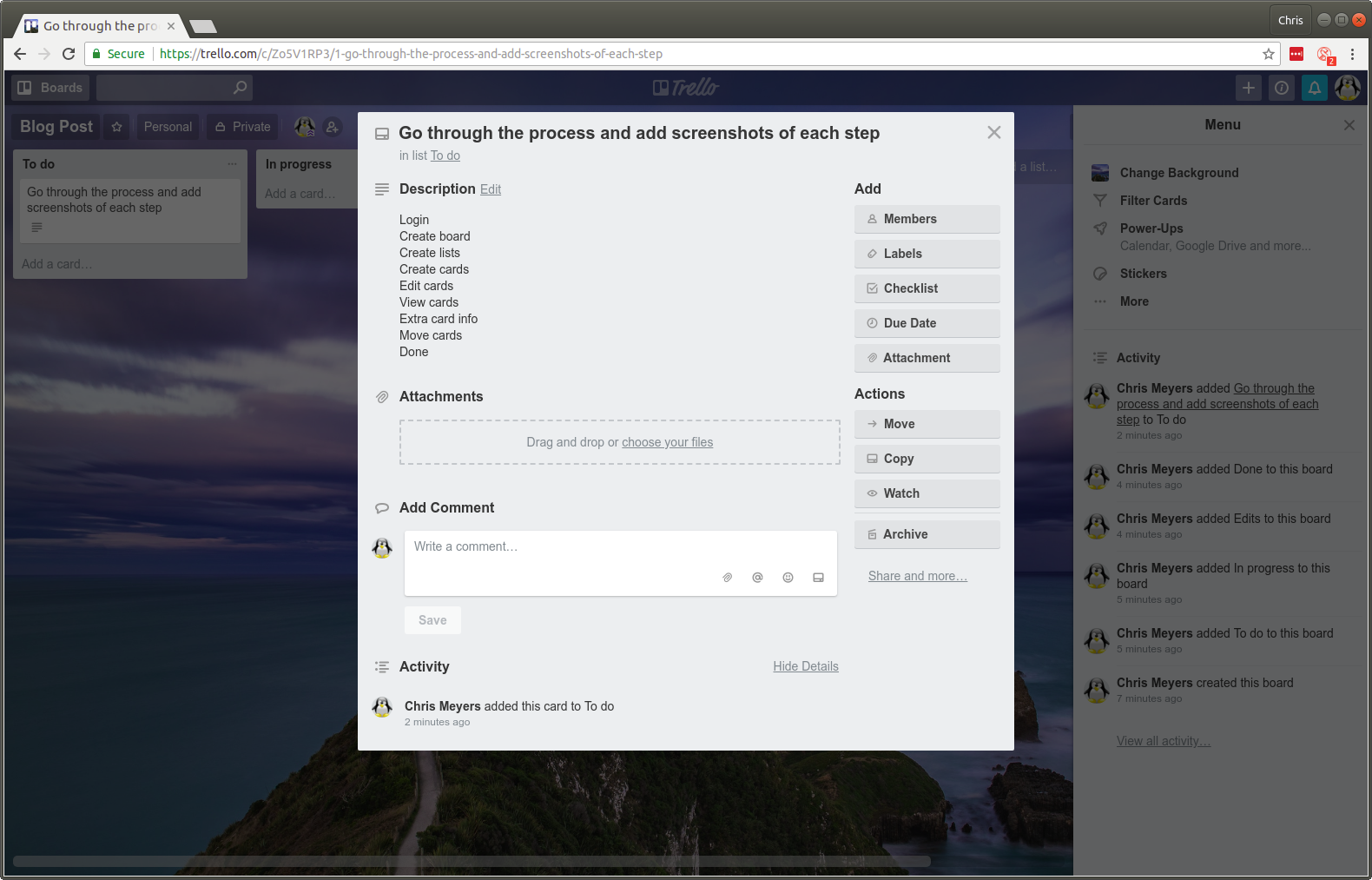Close the card detail dialog
Screen dimensions: 1372x880
(x=994, y=132)
